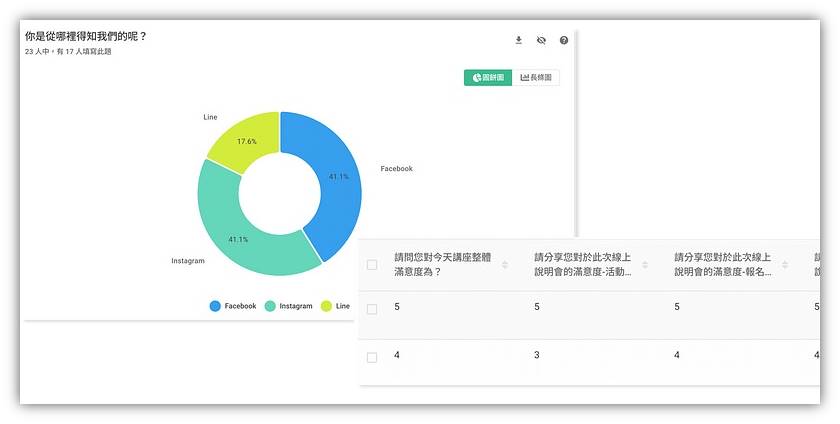Sort by 滿意度-報名 column arrows
The height and width of the screenshot is (424, 840).
[785, 265]
